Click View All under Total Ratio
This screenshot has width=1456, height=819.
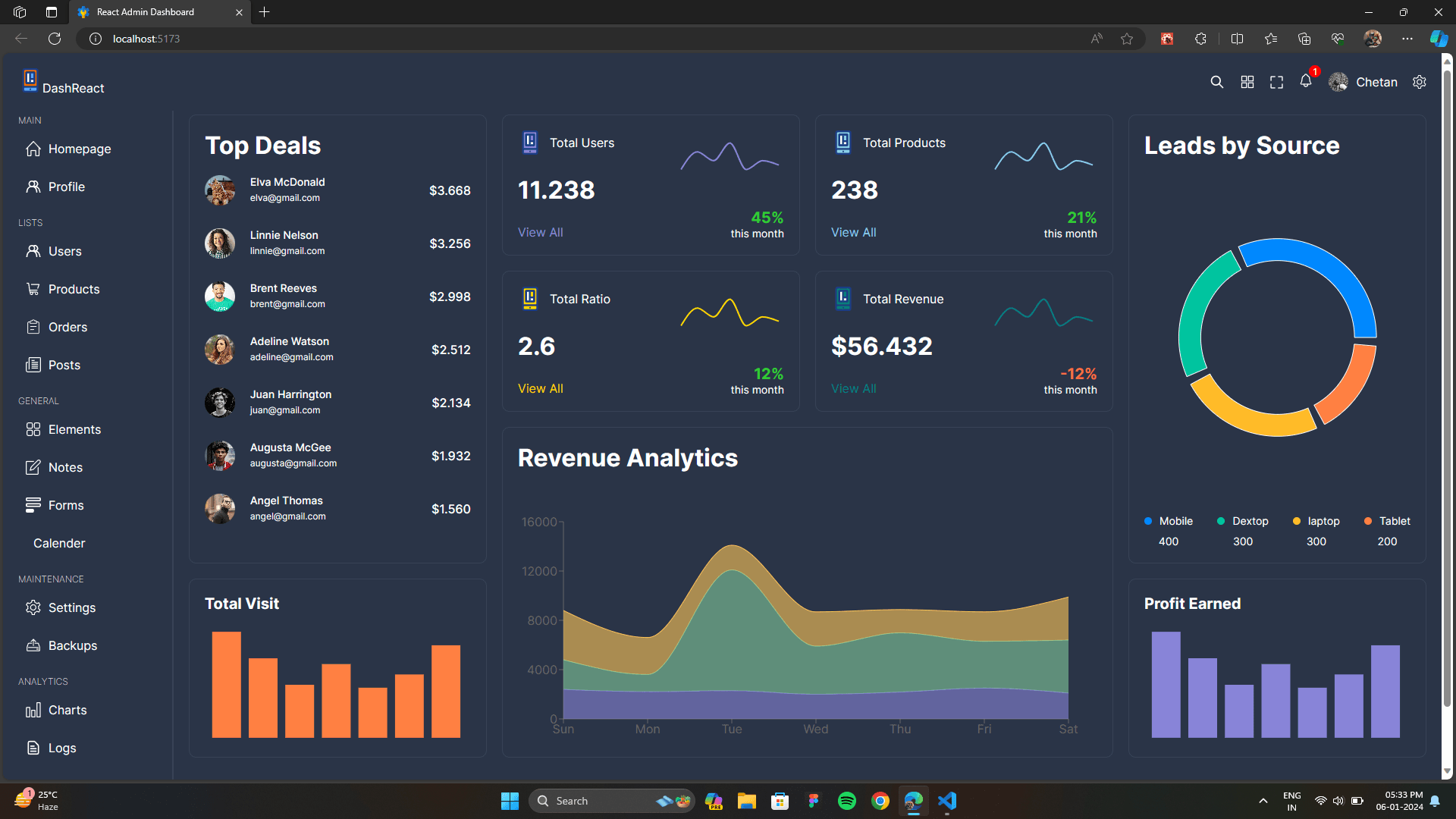(x=540, y=388)
